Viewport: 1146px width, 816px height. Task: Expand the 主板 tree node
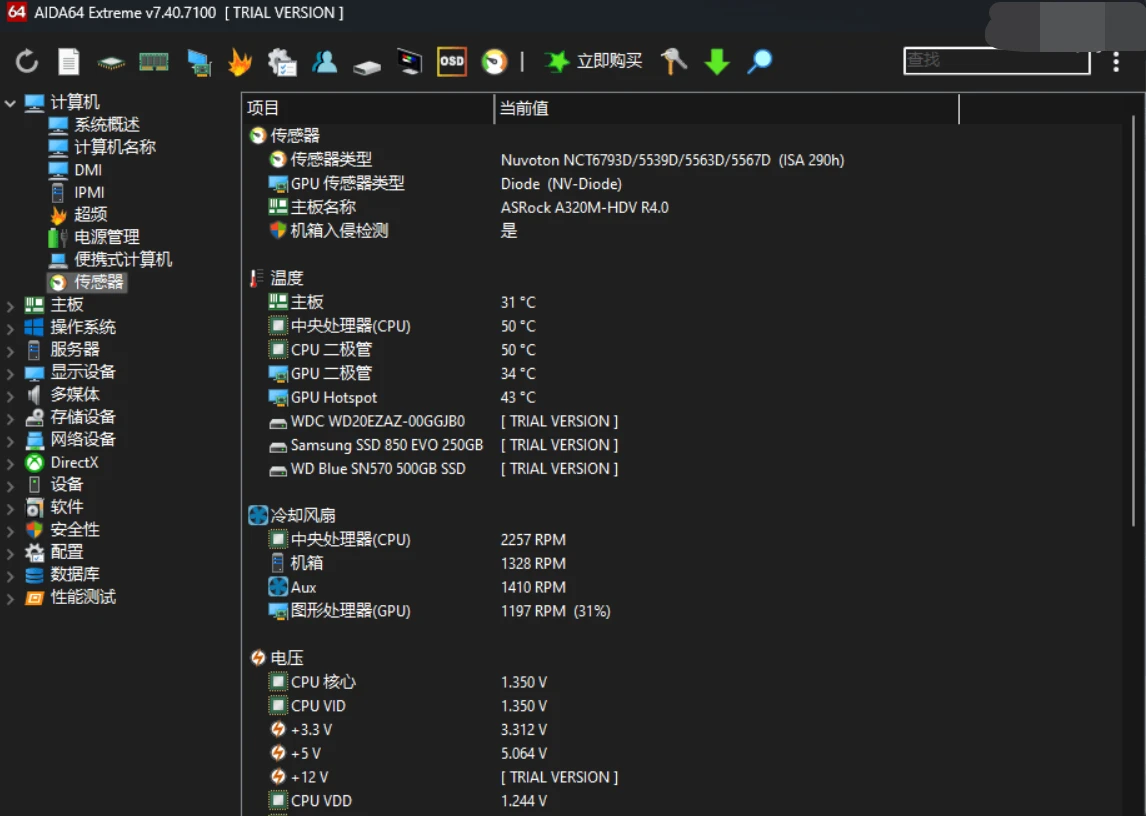10,306
